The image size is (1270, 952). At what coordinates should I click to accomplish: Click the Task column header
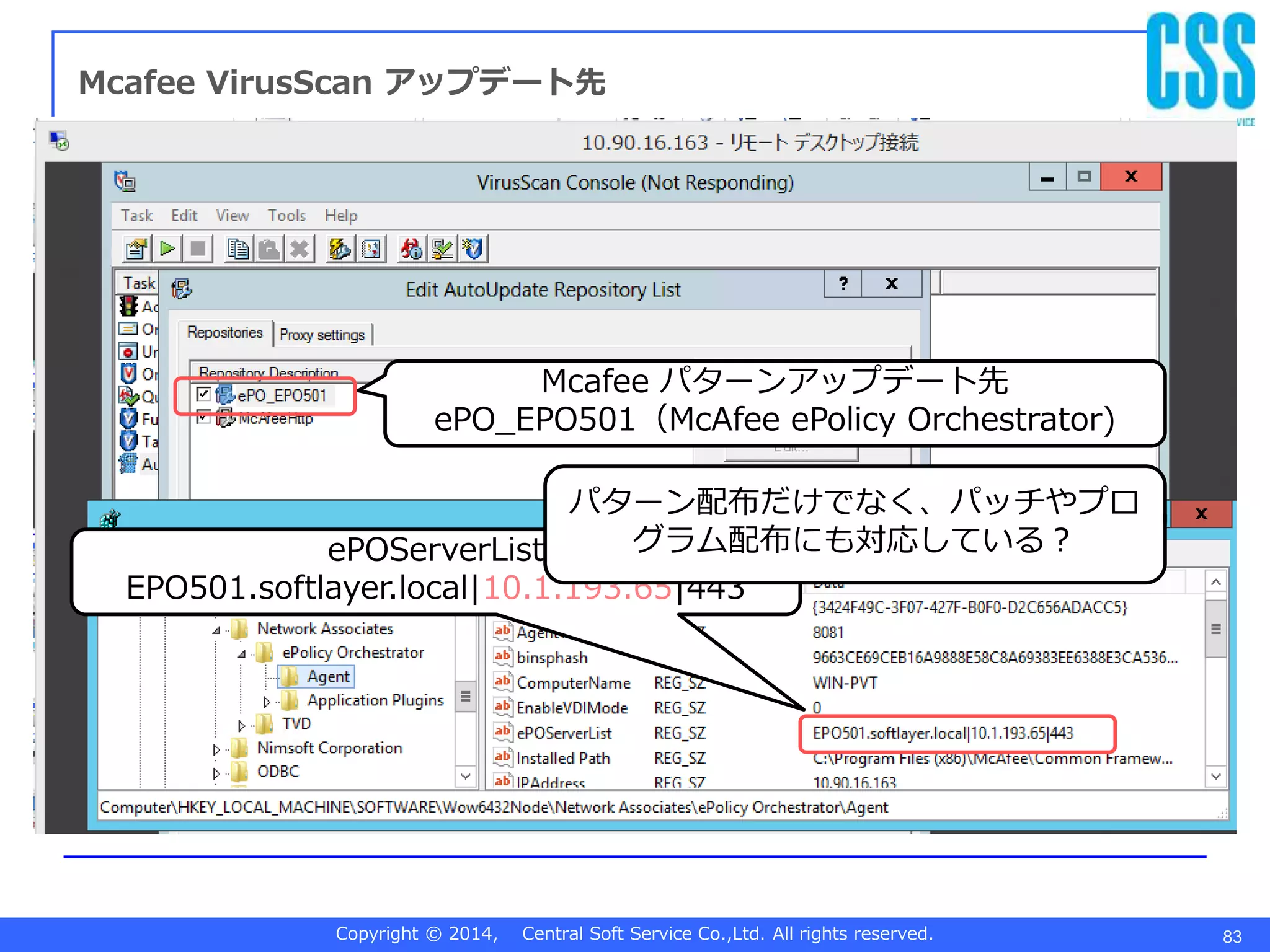coord(139,283)
